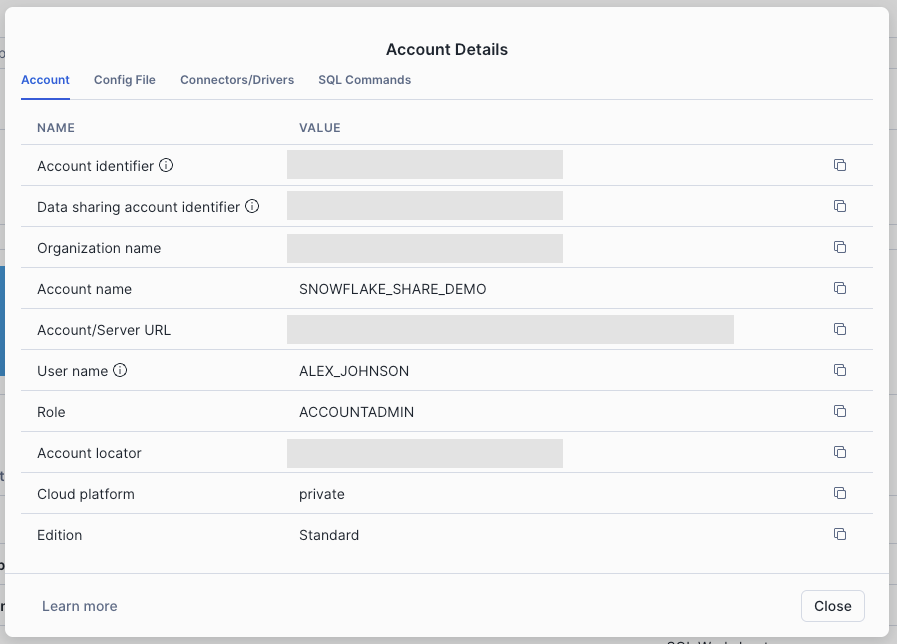The image size is (897, 644).
Task: Switch to the Config File tab
Action: [x=124, y=80]
